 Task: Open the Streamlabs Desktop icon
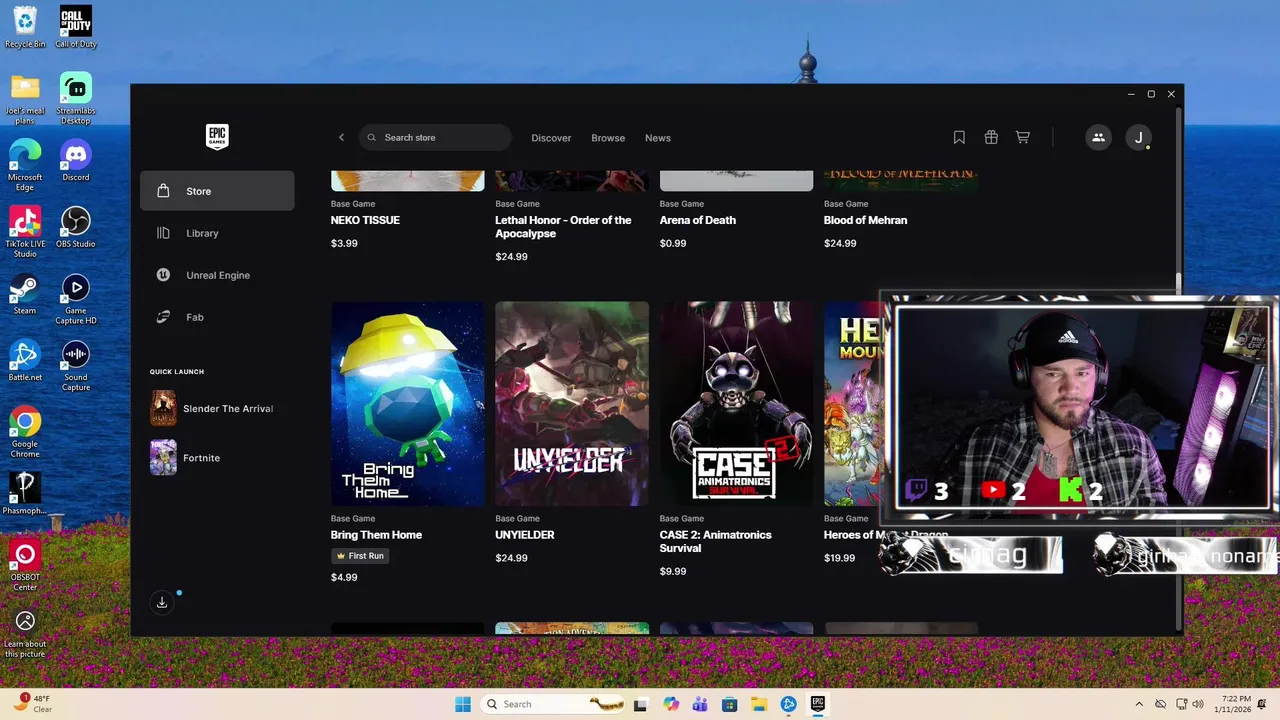click(76, 99)
